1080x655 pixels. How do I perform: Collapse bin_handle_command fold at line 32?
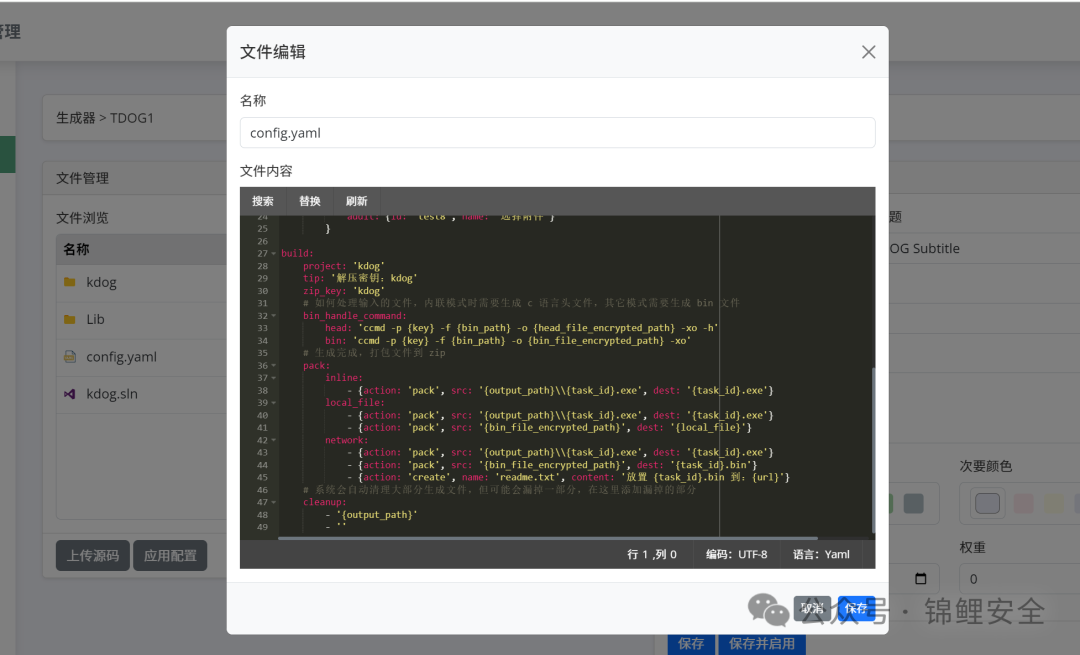click(x=273, y=316)
